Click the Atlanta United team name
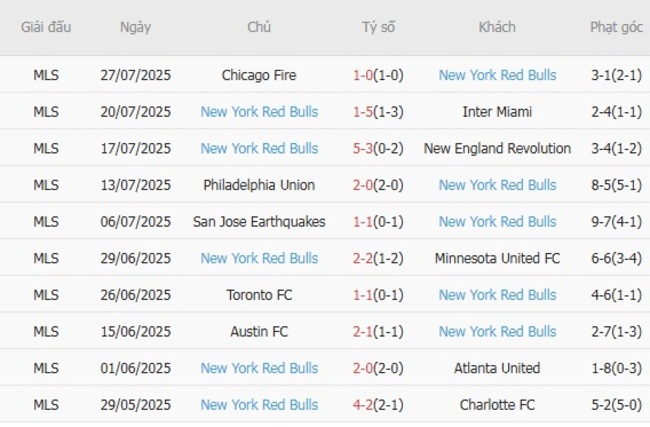The image size is (650, 427). click(497, 368)
